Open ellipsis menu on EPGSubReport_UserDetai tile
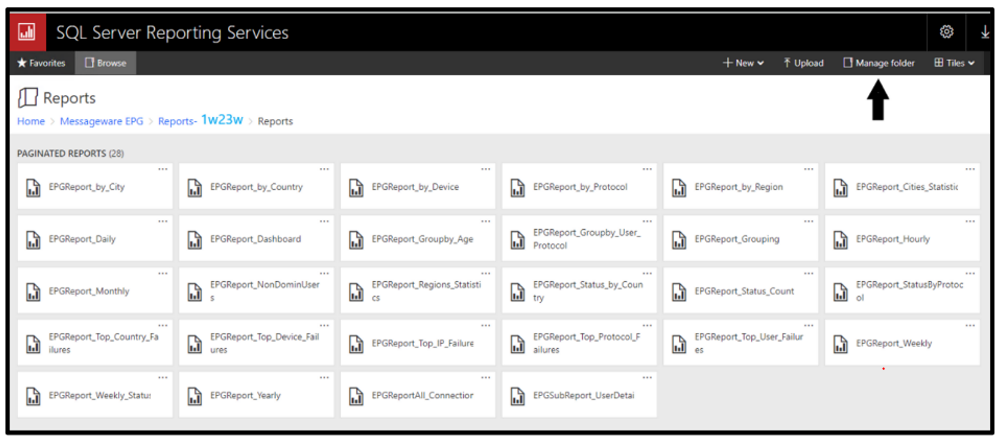This screenshot has height=445, width=1005. [x=647, y=378]
